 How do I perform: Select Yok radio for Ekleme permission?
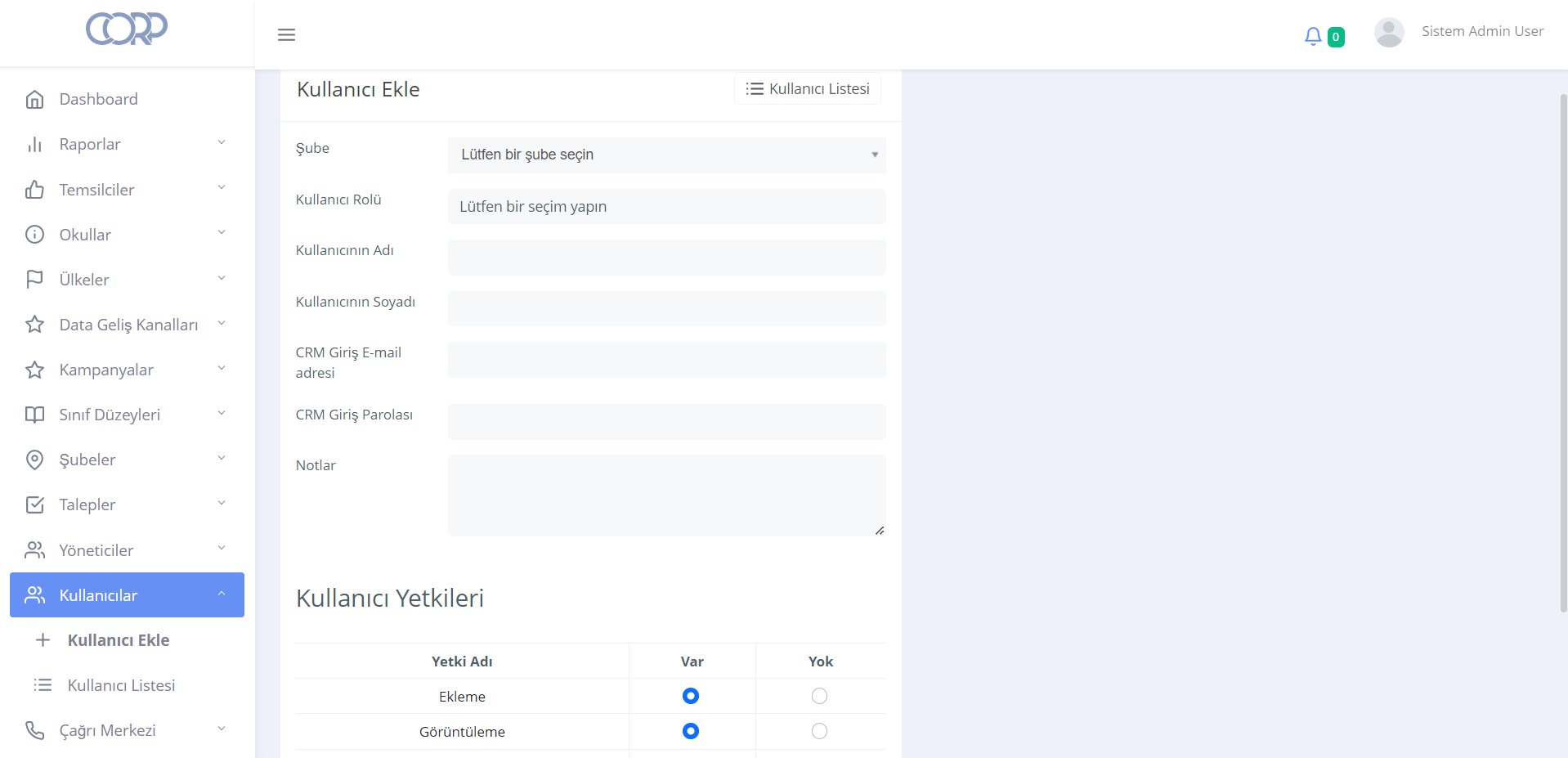point(819,696)
